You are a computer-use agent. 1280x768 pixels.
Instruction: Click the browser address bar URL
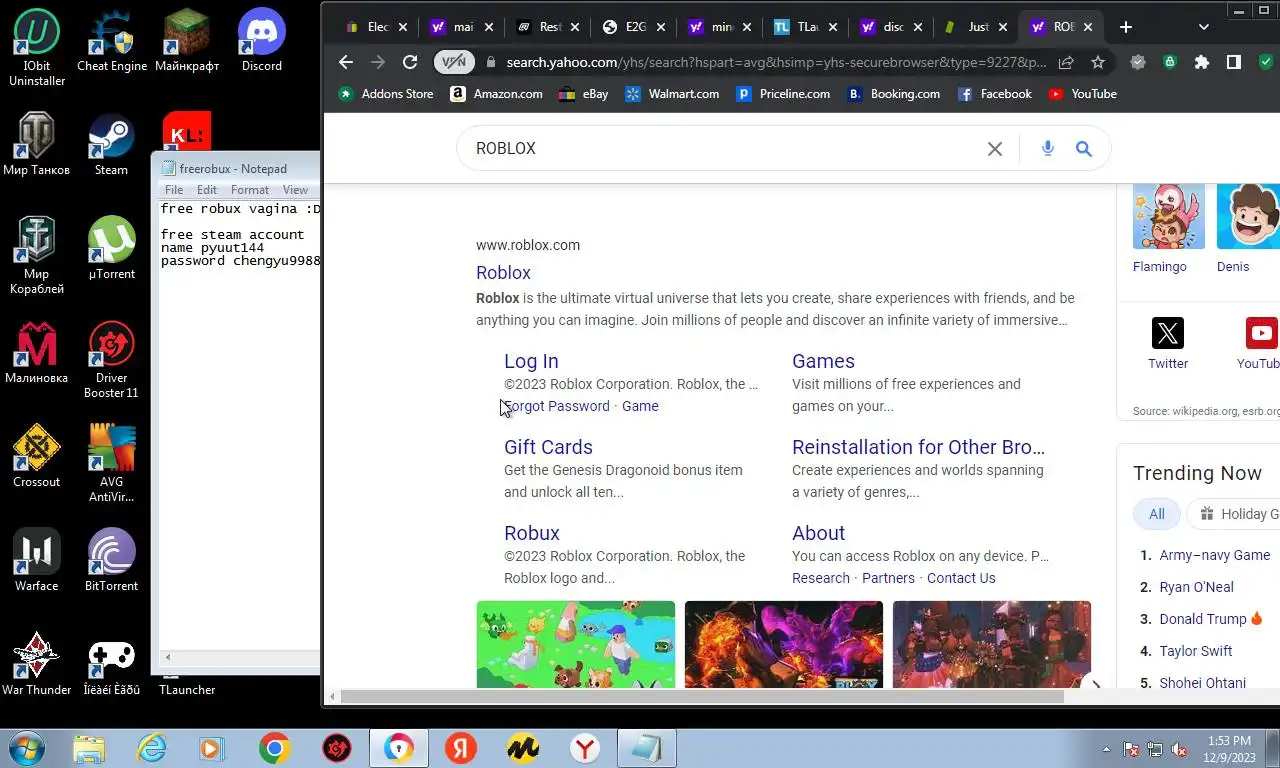[x=776, y=62]
